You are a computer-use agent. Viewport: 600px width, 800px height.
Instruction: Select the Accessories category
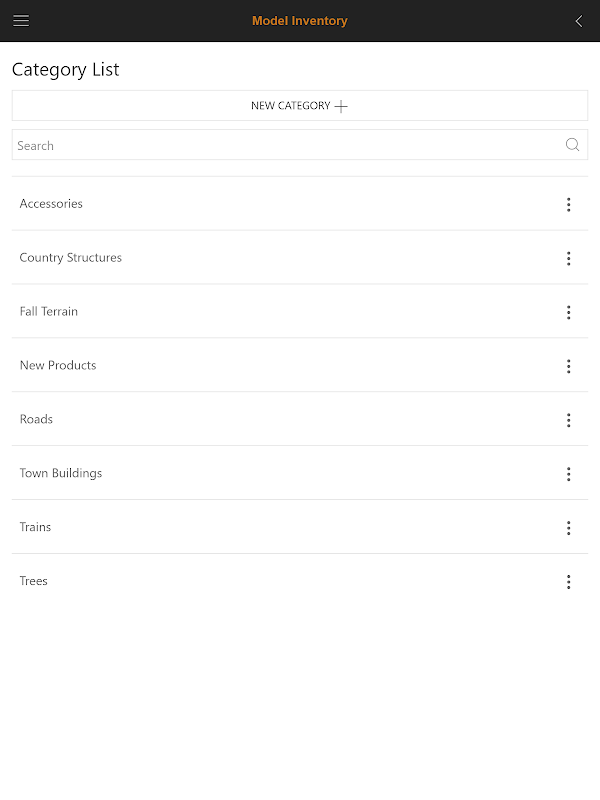[x=51, y=204]
